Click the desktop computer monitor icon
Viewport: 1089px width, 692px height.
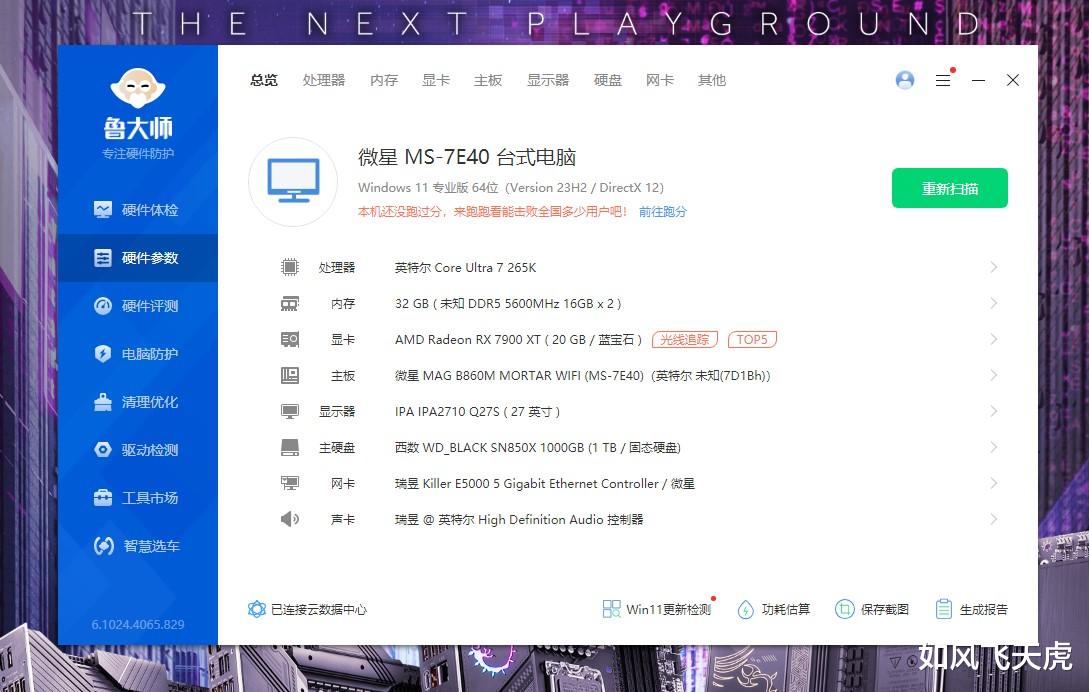pyautogui.click(x=293, y=181)
